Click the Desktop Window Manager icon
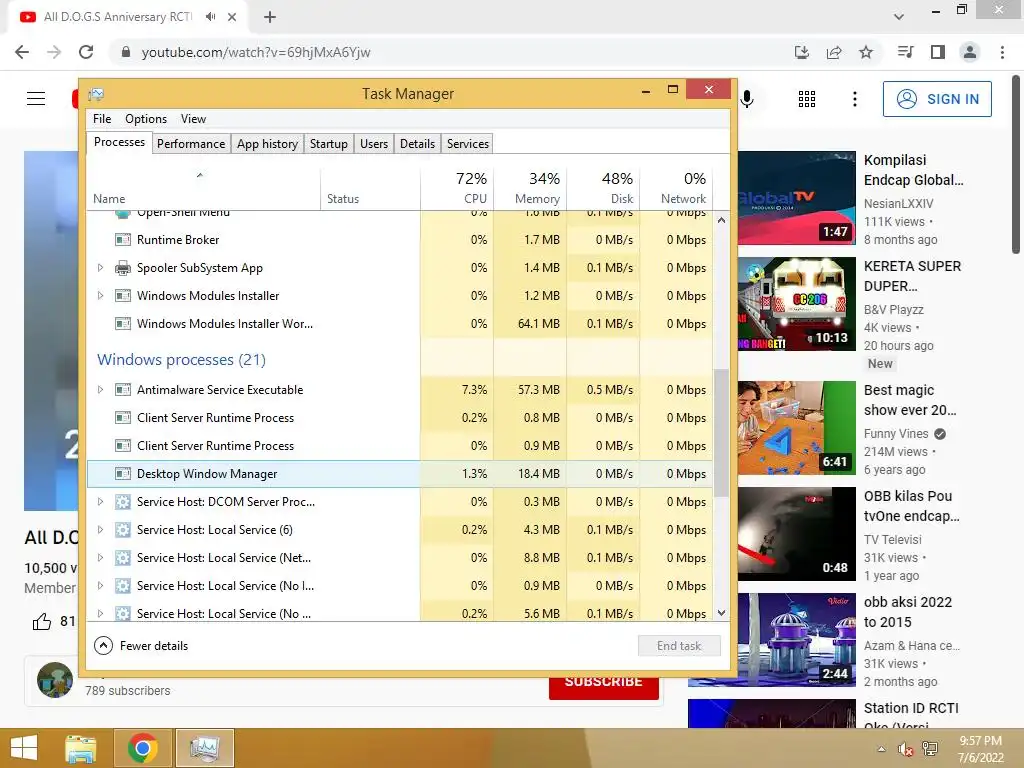Image resolution: width=1024 pixels, height=768 pixels. point(123,474)
